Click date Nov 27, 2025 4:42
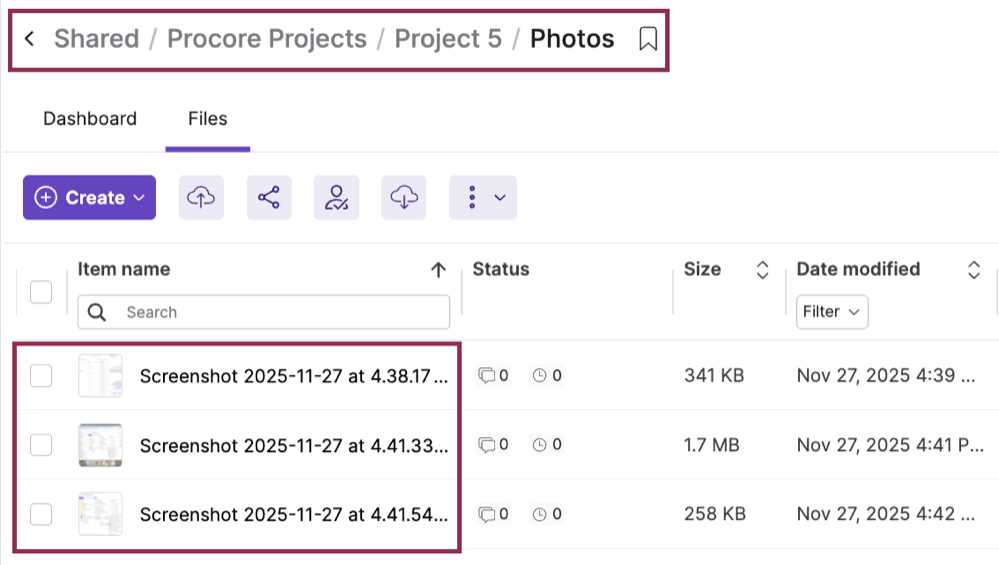999x565 pixels. [x=886, y=514]
